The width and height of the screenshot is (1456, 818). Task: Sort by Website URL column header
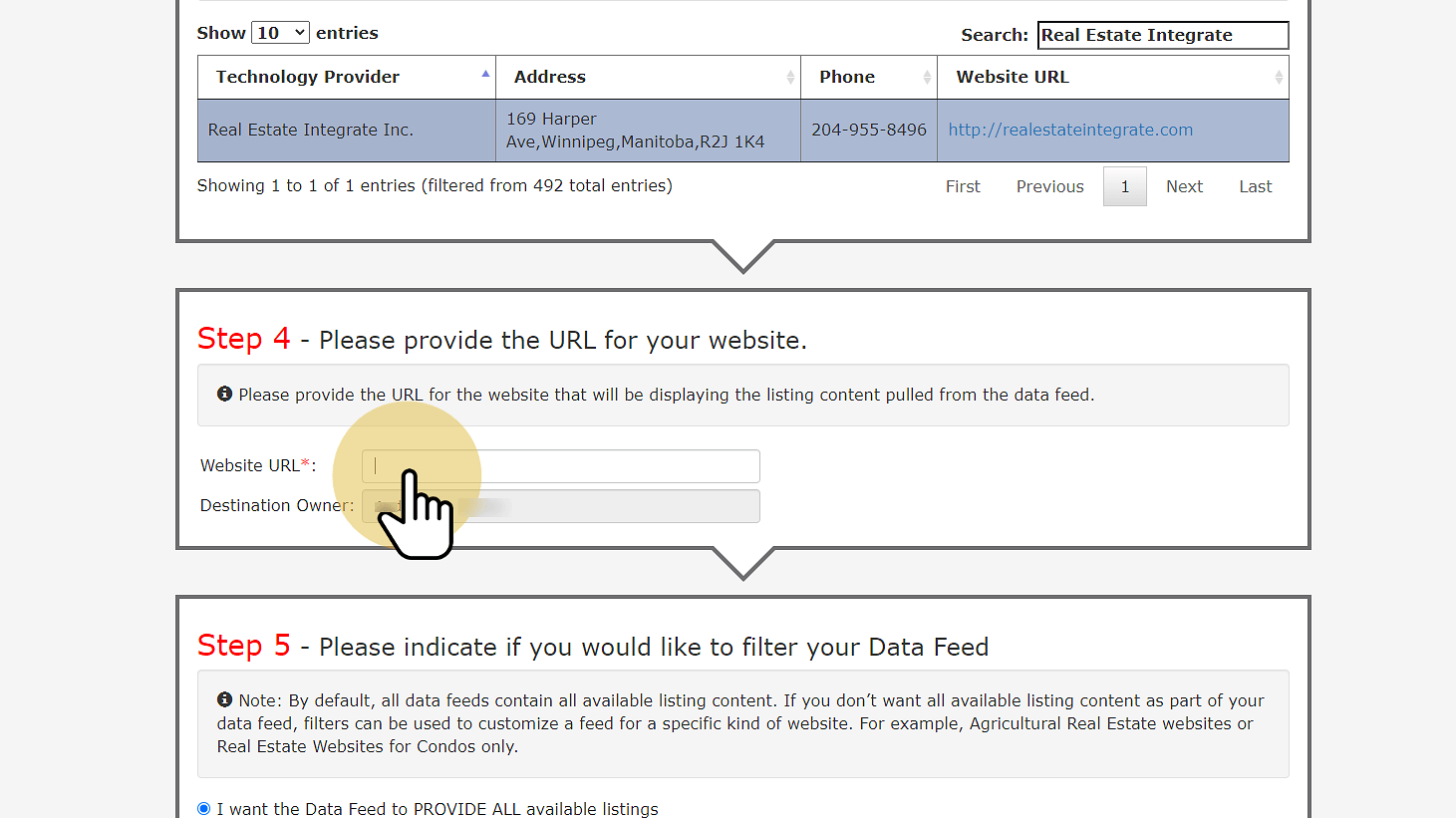(1113, 77)
